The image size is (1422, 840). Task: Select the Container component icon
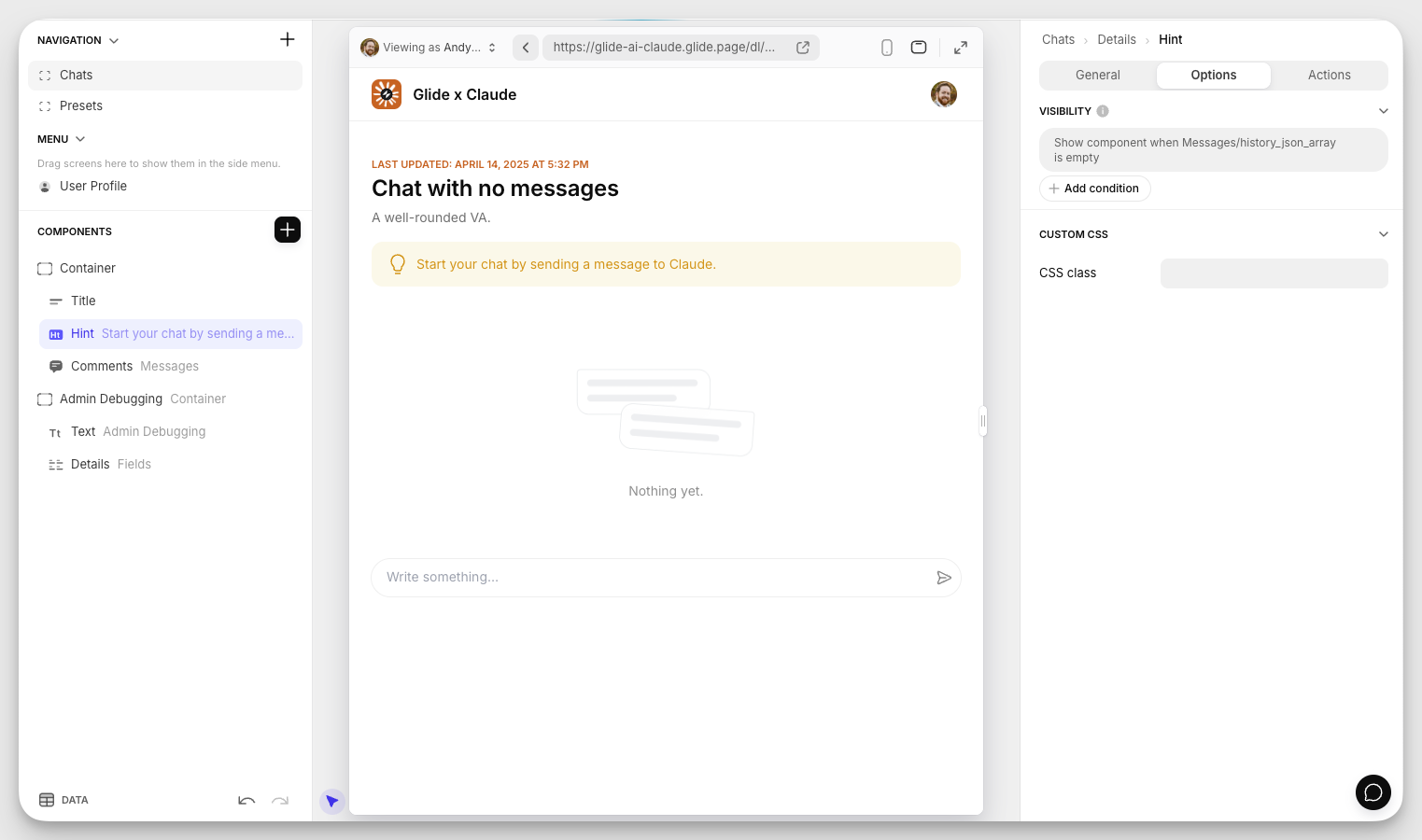(45, 269)
